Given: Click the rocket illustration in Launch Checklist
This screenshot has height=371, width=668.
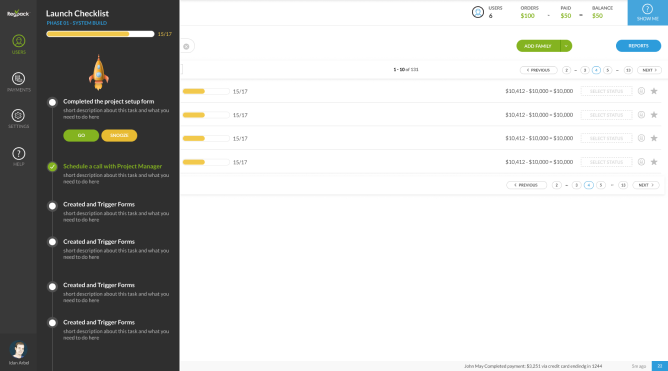Looking at the screenshot, I should pos(99,72).
